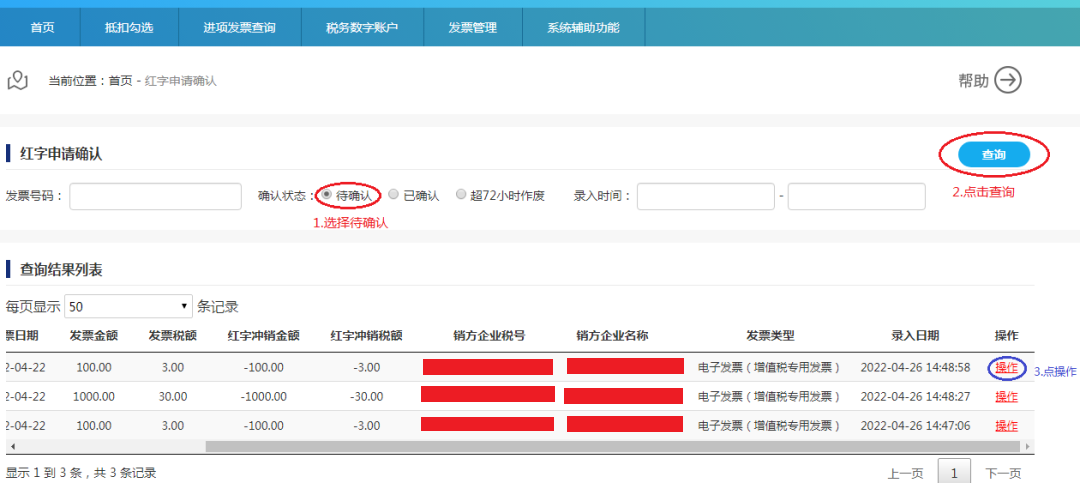Click 操作 link in the first row
The height and width of the screenshot is (483, 1080).
pyautogui.click(x=1006, y=367)
